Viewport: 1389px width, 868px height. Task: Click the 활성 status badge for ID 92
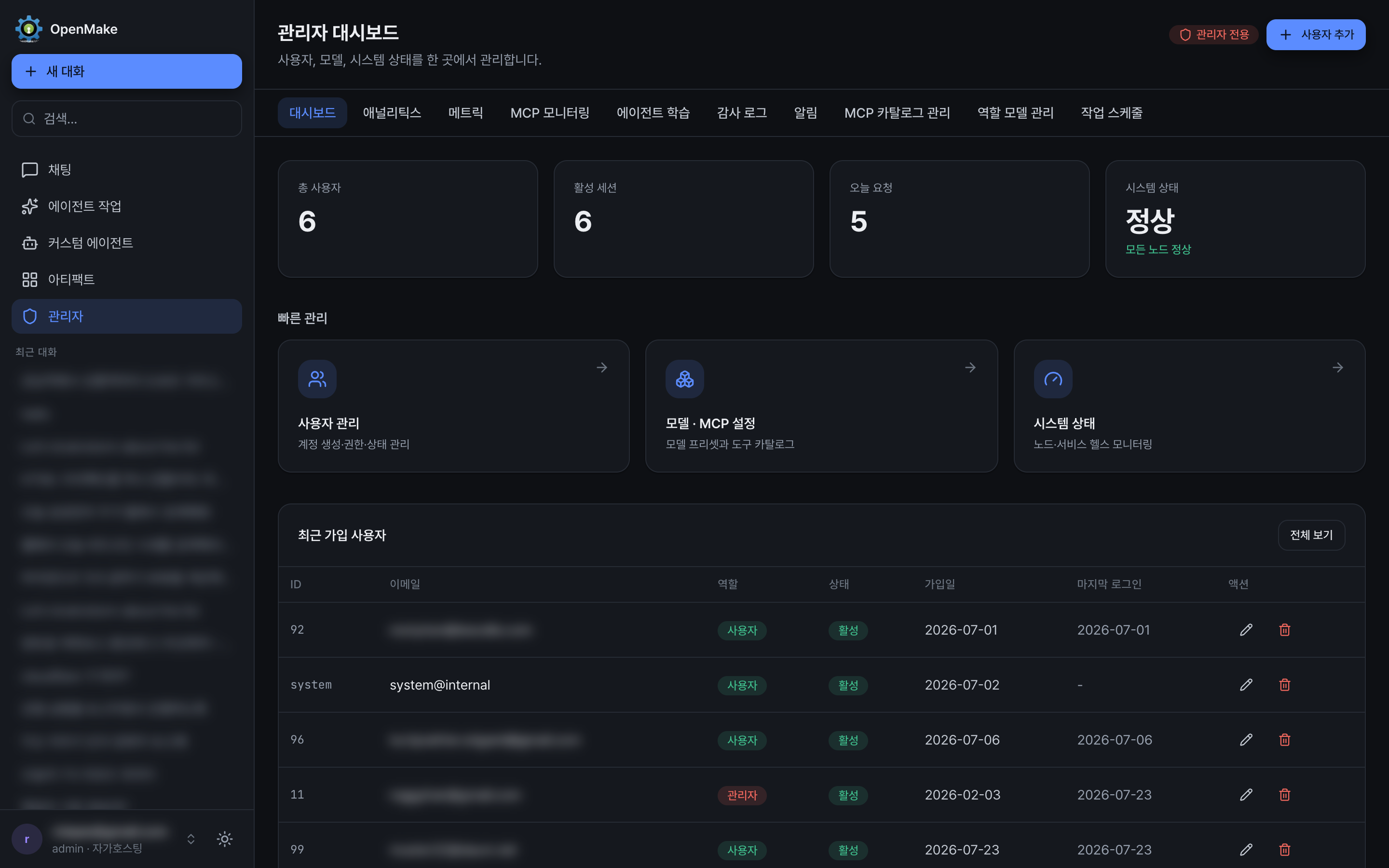tap(848, 630)
